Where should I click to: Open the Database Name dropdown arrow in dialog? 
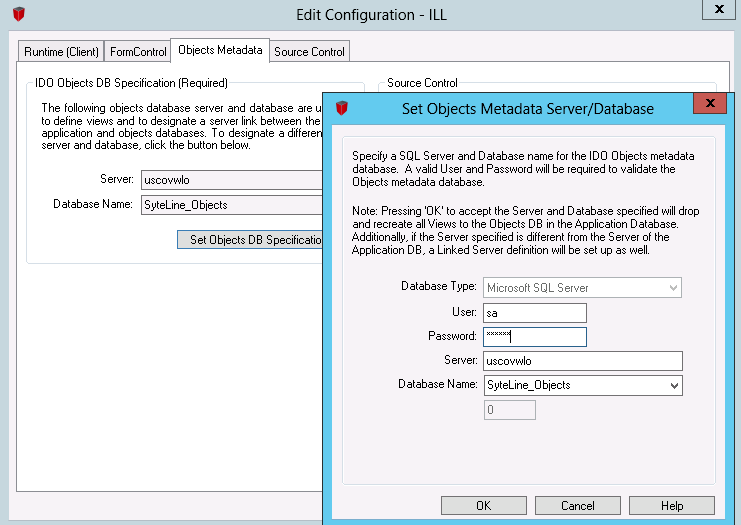click(x=674, y=385)
